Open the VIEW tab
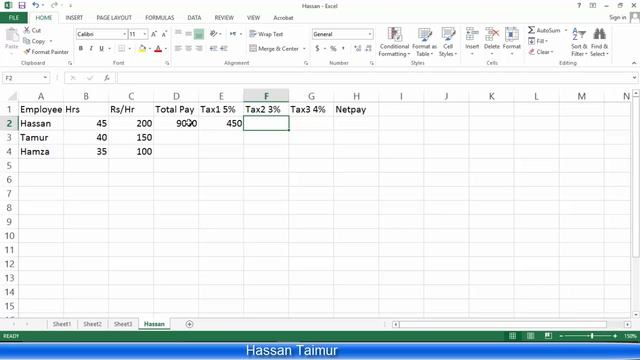The width and height of the screenshot is (640, 360). pyautogui.click(x=253, y=18)
